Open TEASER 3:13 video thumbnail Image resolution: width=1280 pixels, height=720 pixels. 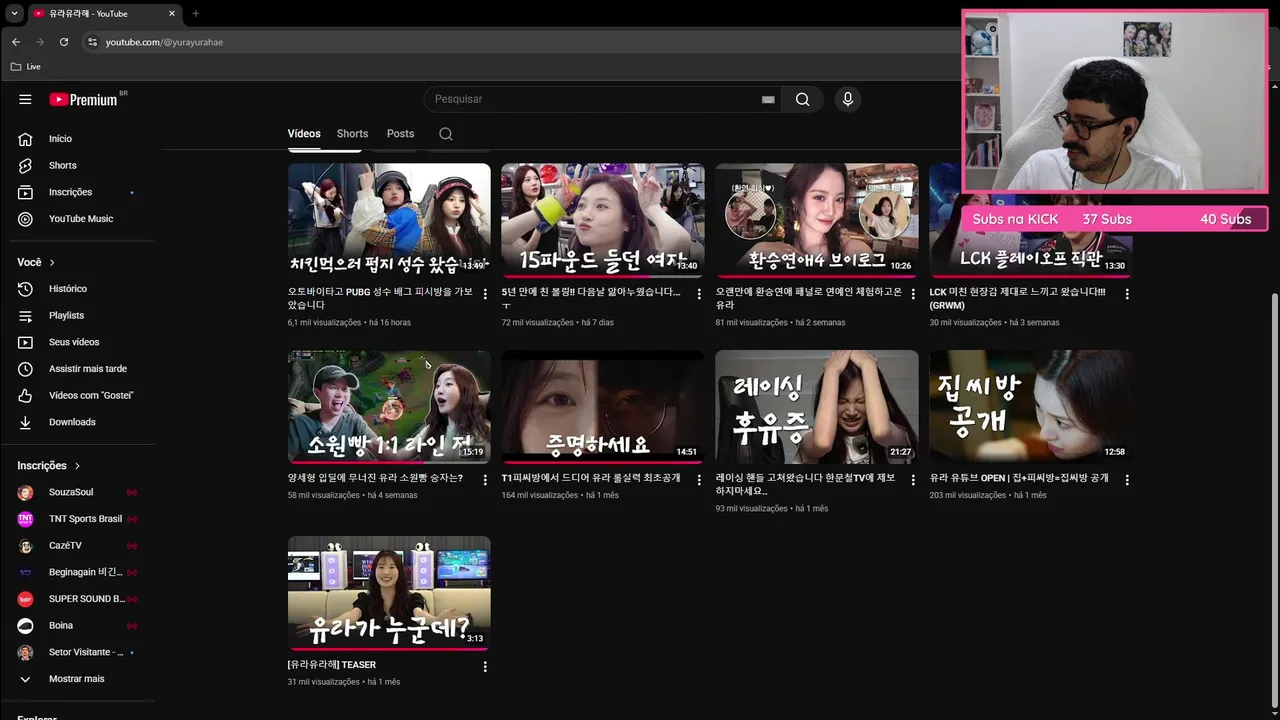(x=389, y=593)
